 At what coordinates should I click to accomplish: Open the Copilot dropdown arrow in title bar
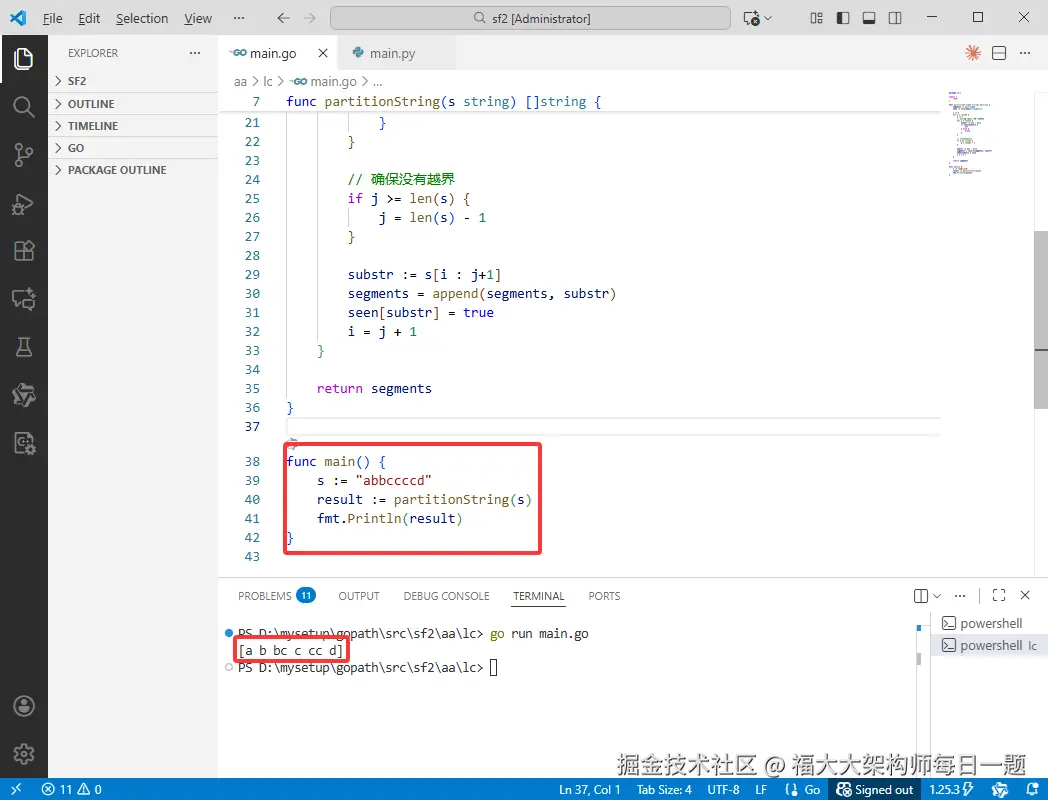click(x=768, y=18)
